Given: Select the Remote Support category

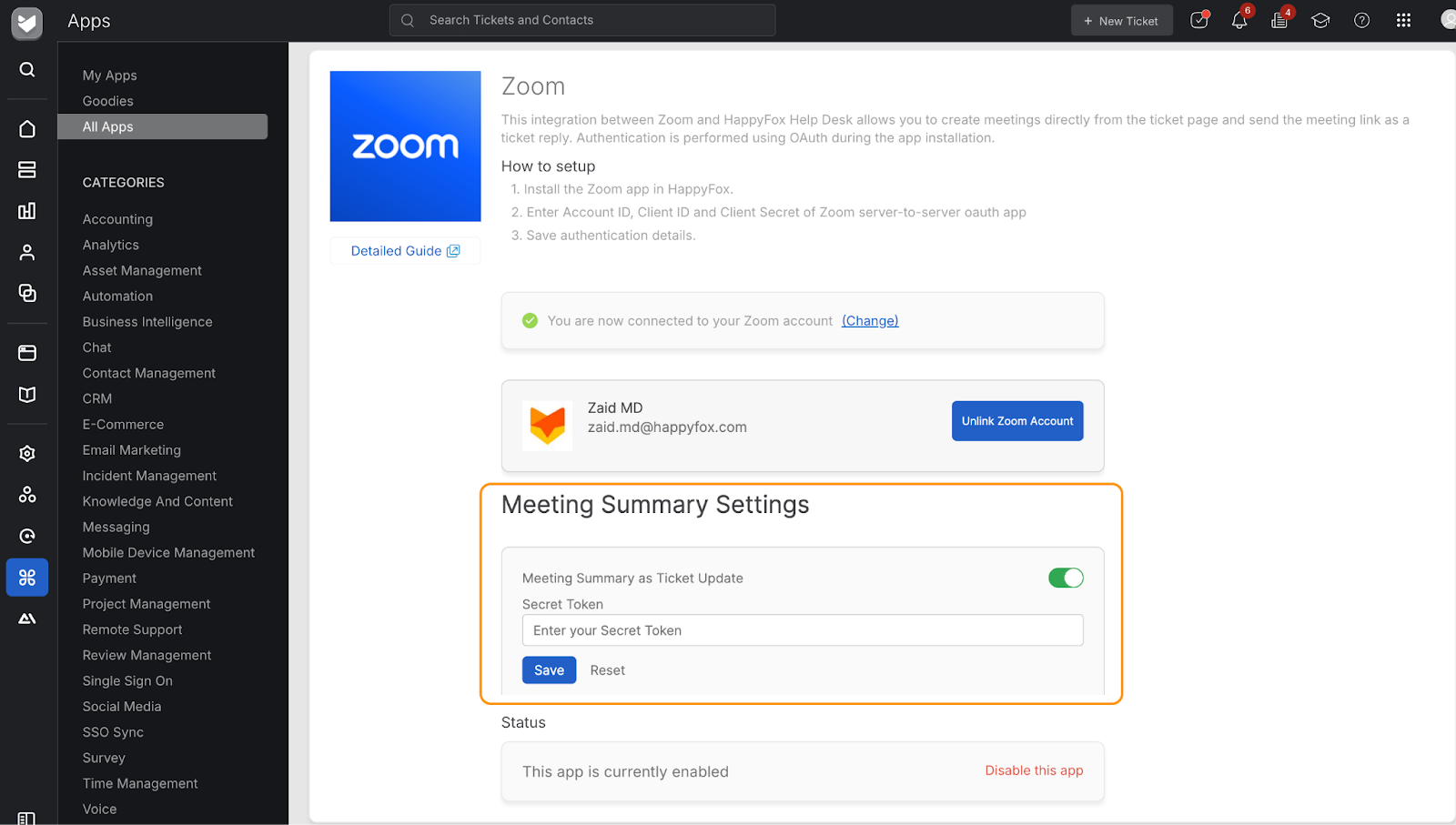Looking at the screenshot, I should click(x=132, y=629).
